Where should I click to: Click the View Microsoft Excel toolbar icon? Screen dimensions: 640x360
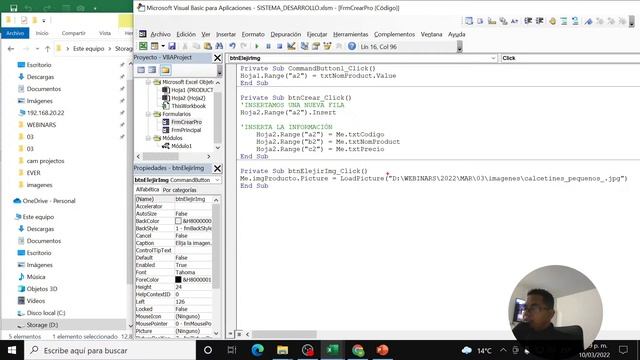pyautogui.click(x=143, y=46)
